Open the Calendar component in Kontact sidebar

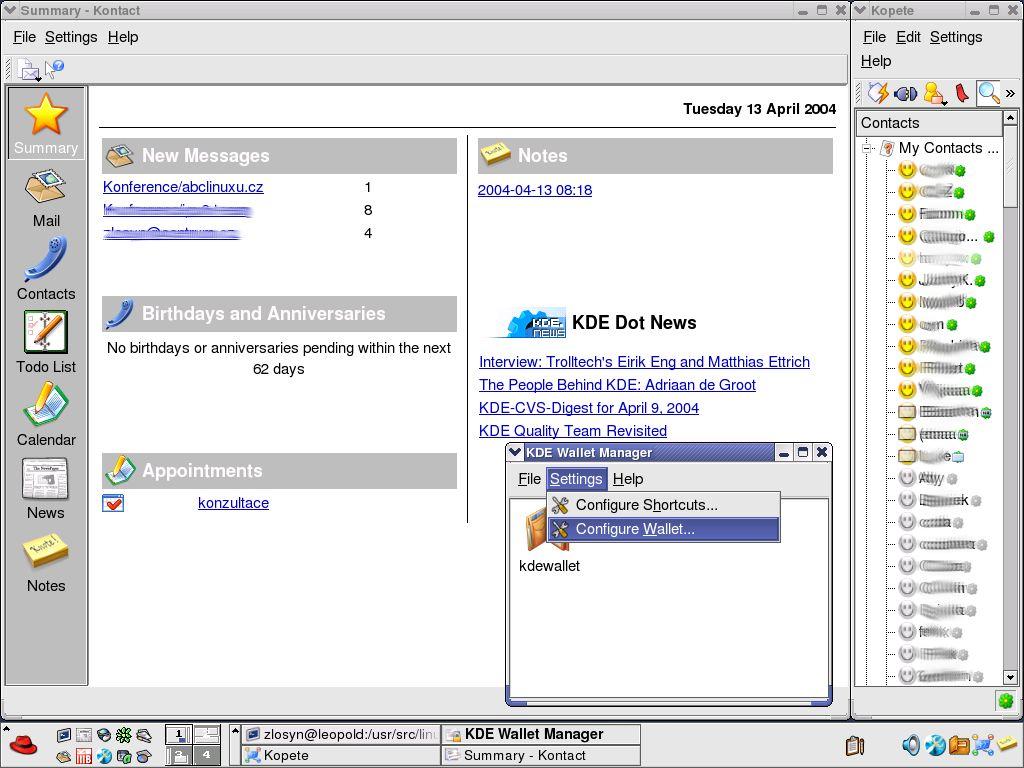tap(46, 415)
